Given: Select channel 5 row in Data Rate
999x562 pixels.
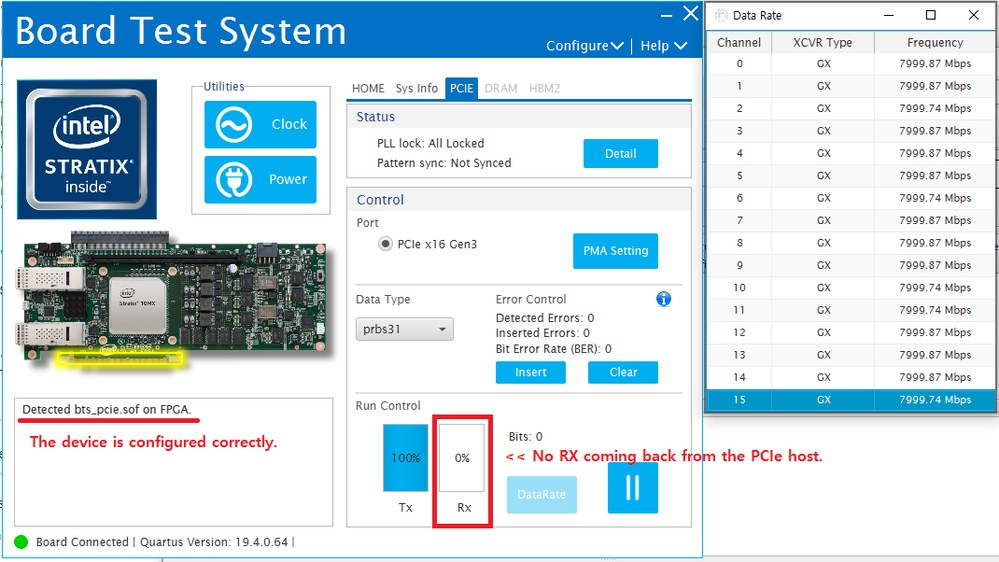Looking at the screenshot, I should [x=851, y=175].
